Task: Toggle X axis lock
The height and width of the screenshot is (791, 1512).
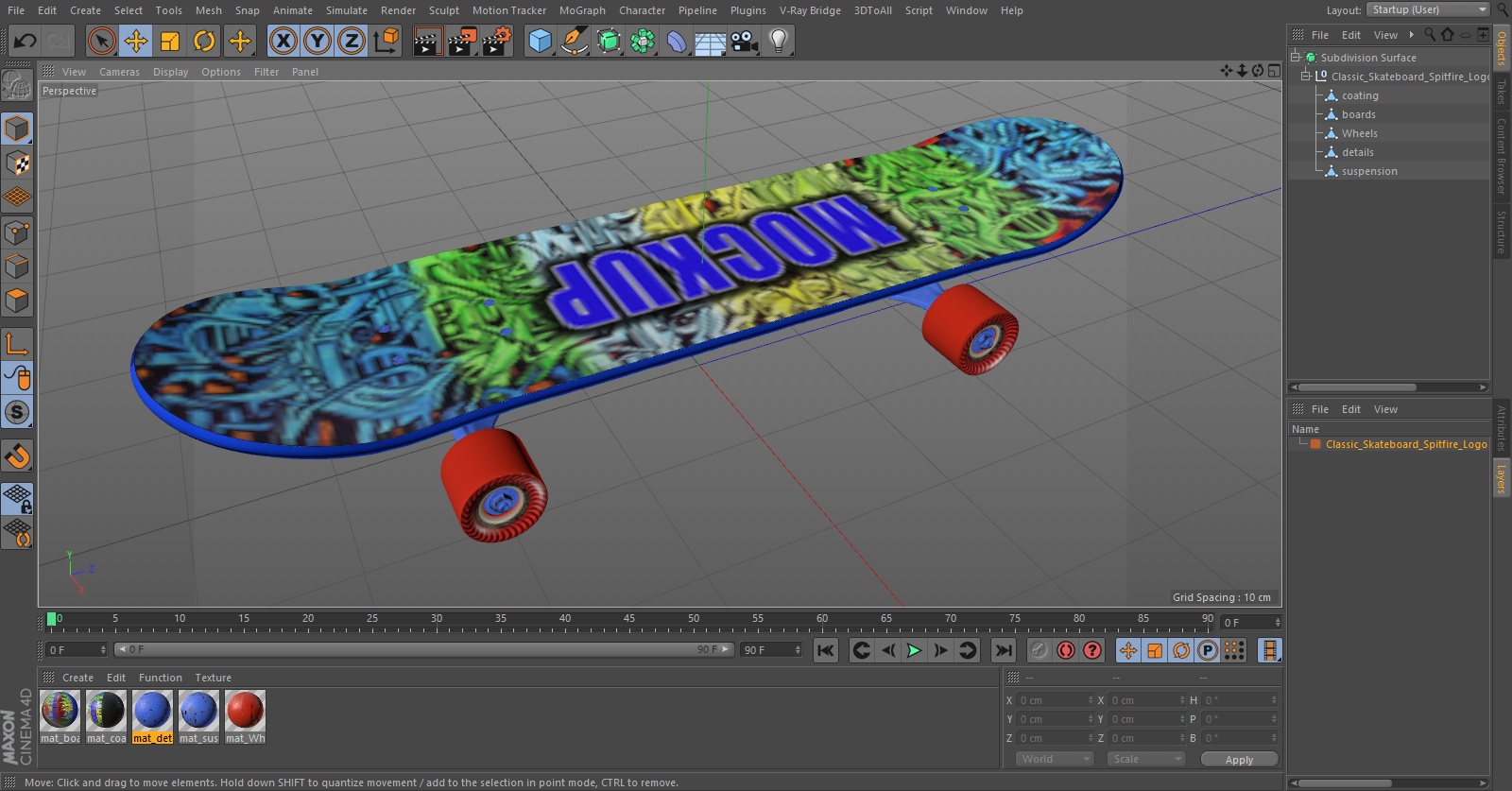Action: click(x=283, y=41)
